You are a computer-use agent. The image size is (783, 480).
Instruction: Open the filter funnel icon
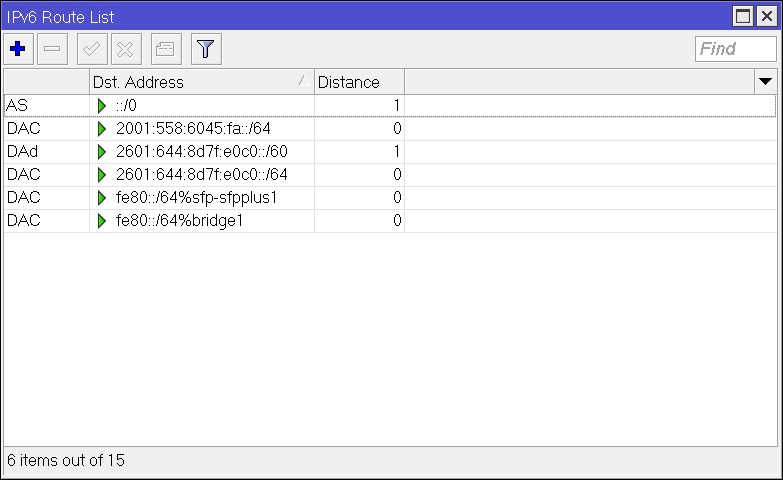(x=206, y=49)
